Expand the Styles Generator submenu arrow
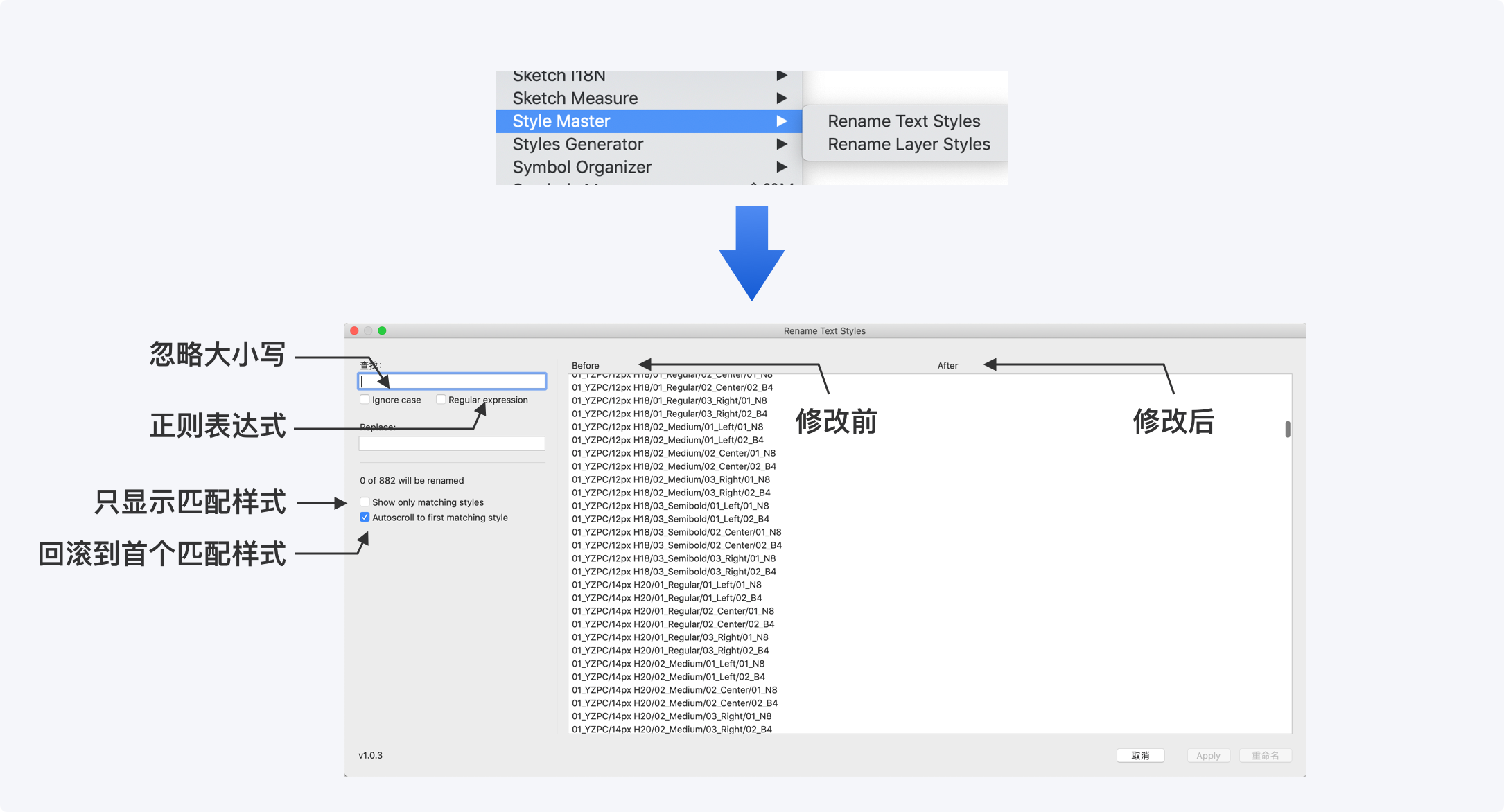Screen dimensions: 1504x812 (781, 144)
